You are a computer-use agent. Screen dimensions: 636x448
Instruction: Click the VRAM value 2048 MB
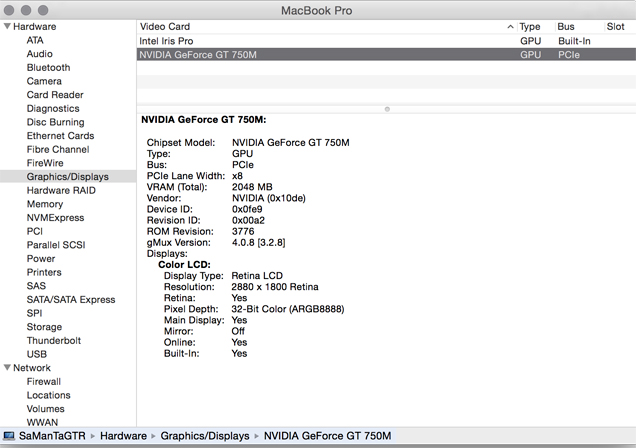click(252, 187)
